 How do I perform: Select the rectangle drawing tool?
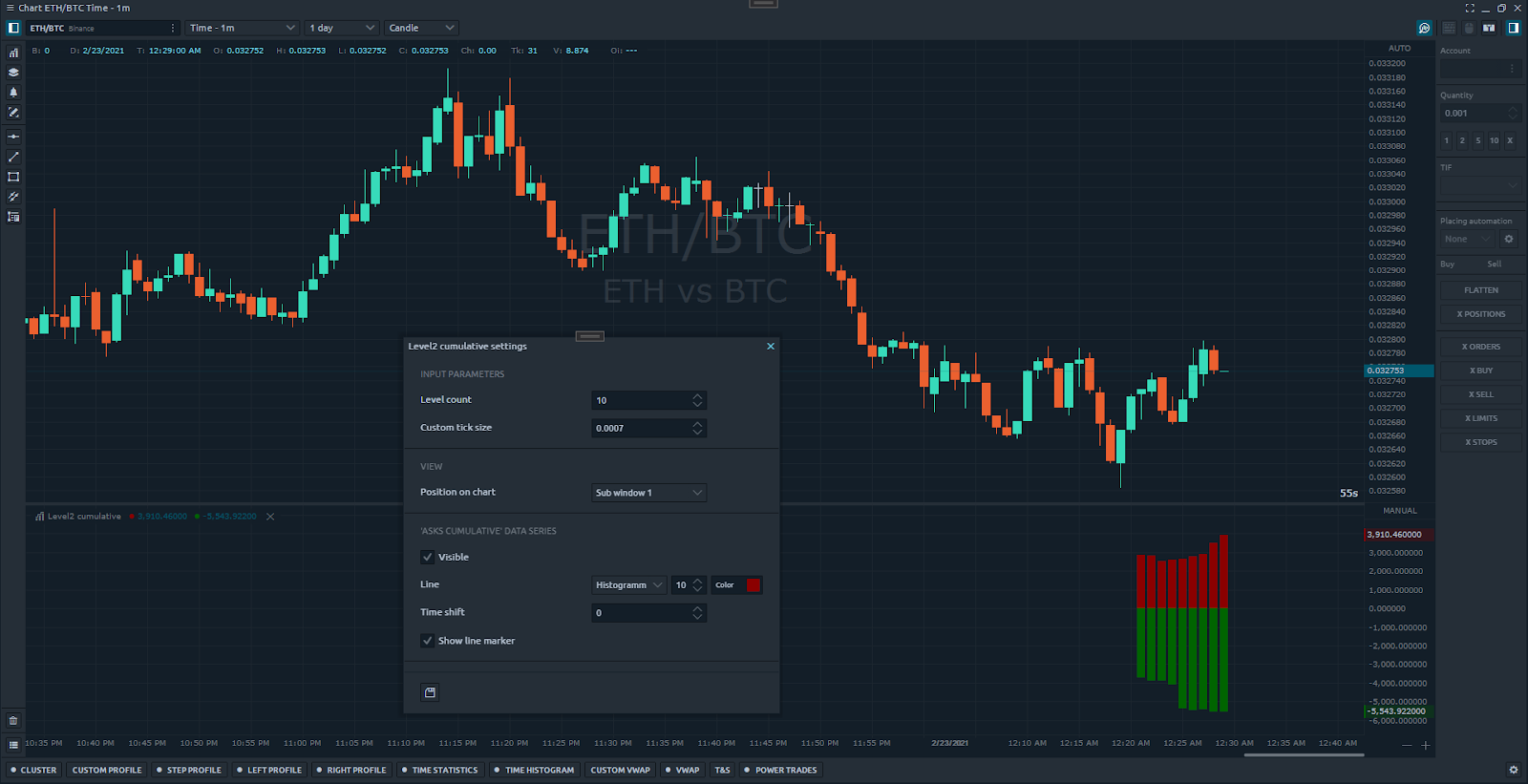[13, 177]
